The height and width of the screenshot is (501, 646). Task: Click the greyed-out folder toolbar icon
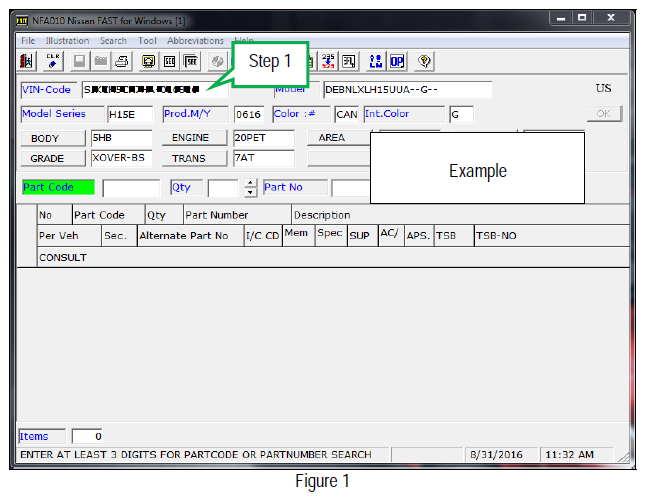point(101,61)
